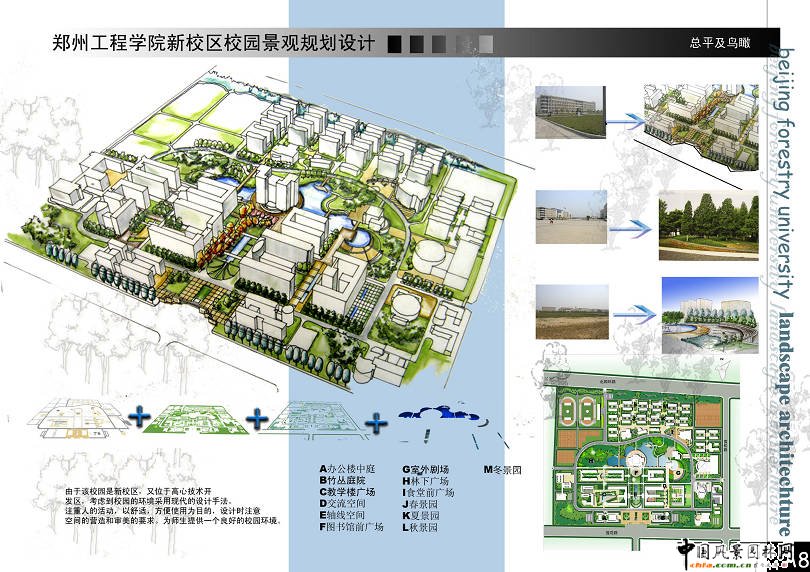Open the gray teaching building photo
Image resolution: width=810 pixels, height=572 pixels.
(x=570, y=113)
